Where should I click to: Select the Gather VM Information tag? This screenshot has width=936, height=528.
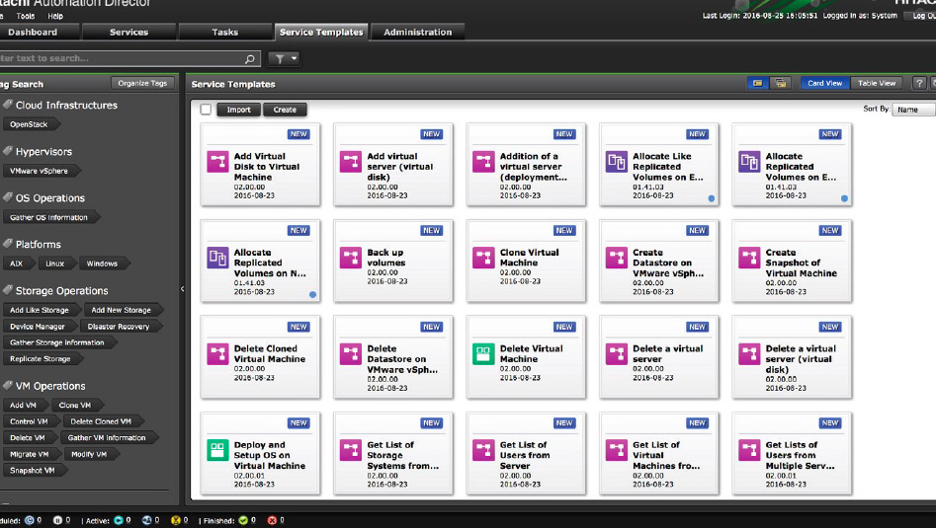[107, 438]
